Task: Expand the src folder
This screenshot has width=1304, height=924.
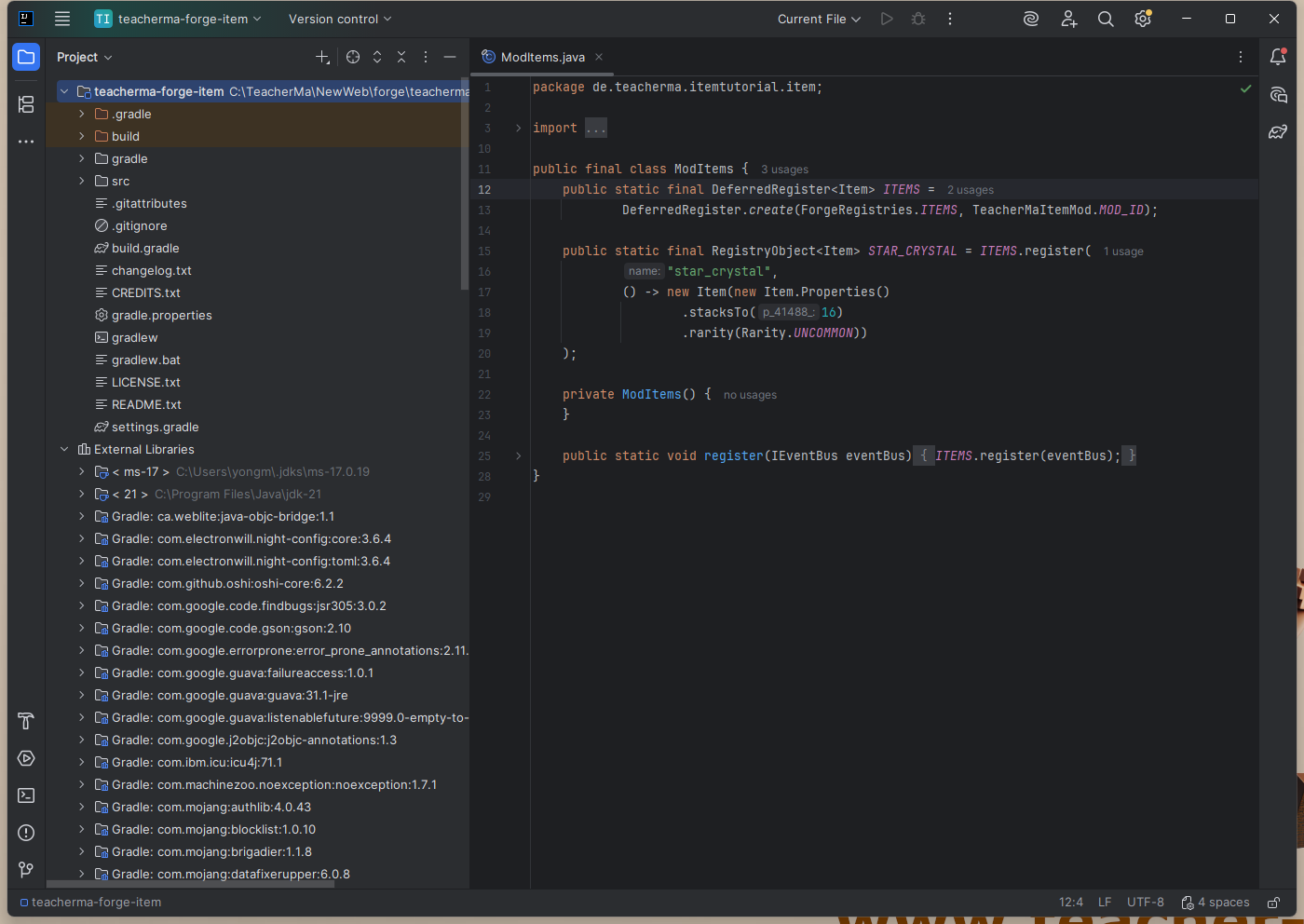Action: [82, 181]
